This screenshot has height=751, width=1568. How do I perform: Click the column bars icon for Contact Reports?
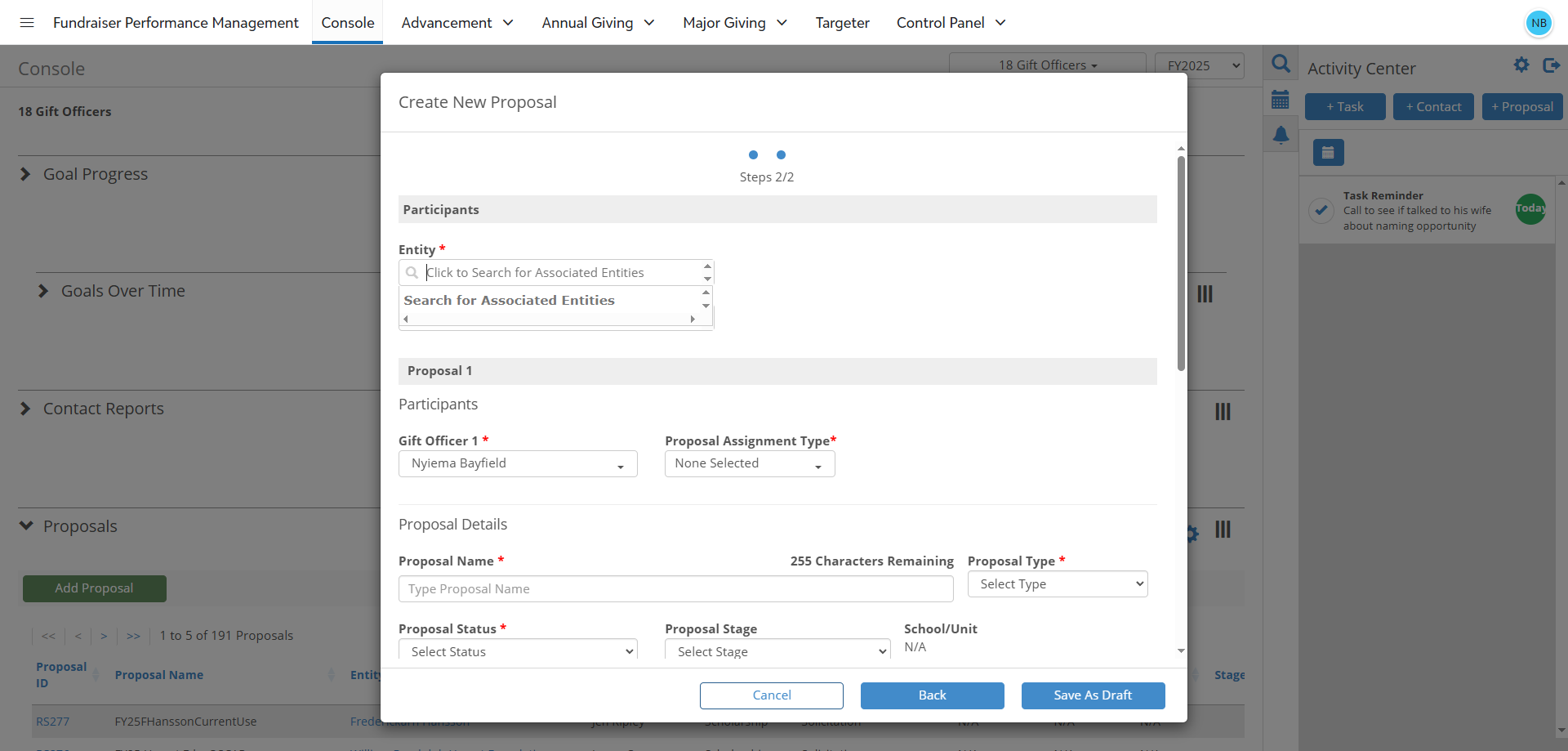(x=1223, y=411)
